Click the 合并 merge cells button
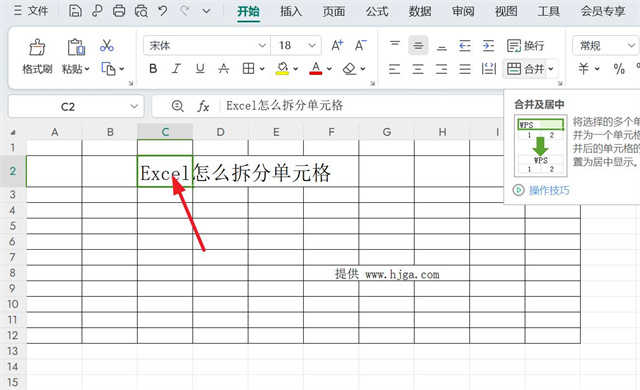Image resolution: width=640 pixels, height=390 pixels. coord(525,69)
